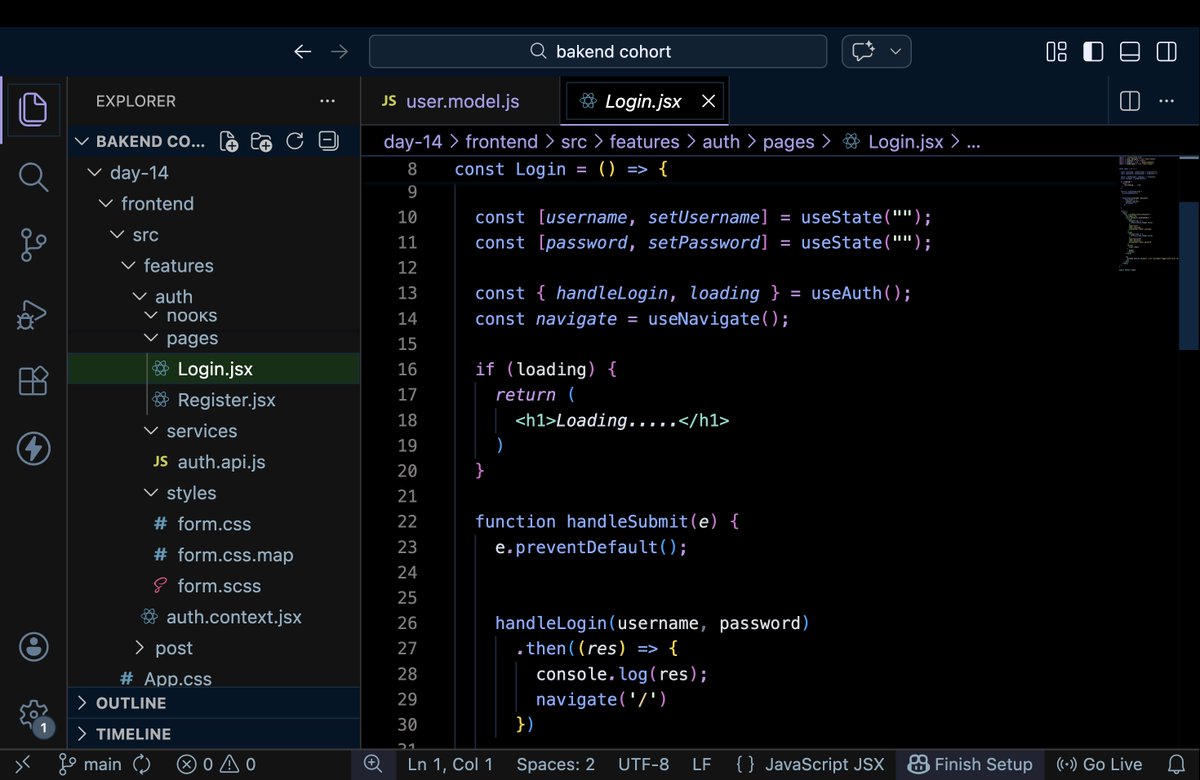The height and width of the screenshot is (780, 1200).
Task: Expand the post folder
Action: pyautogui.click(x=139, y=648)
